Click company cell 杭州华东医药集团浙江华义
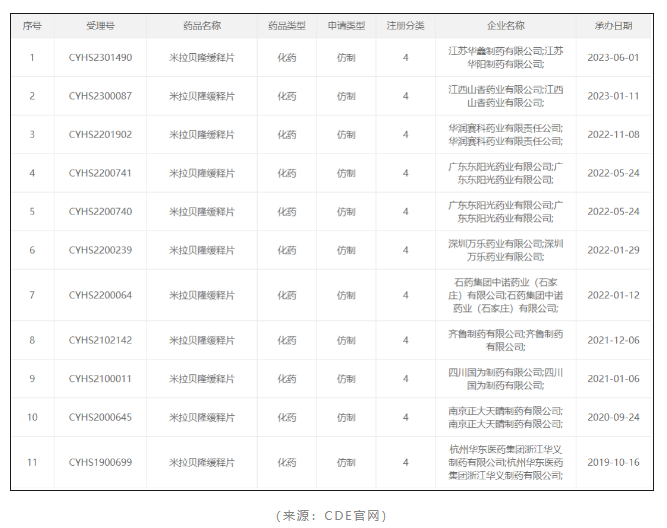 pyautogui.click(x=506, y=462)
